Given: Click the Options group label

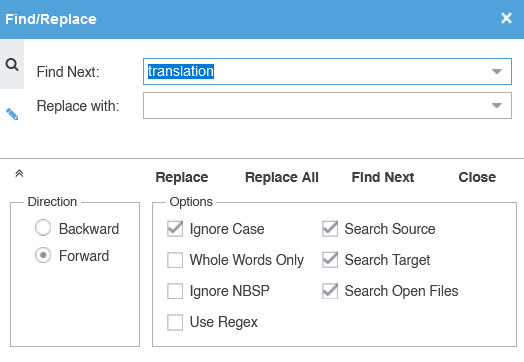Looking at the screenshot, I should (191, 202).
